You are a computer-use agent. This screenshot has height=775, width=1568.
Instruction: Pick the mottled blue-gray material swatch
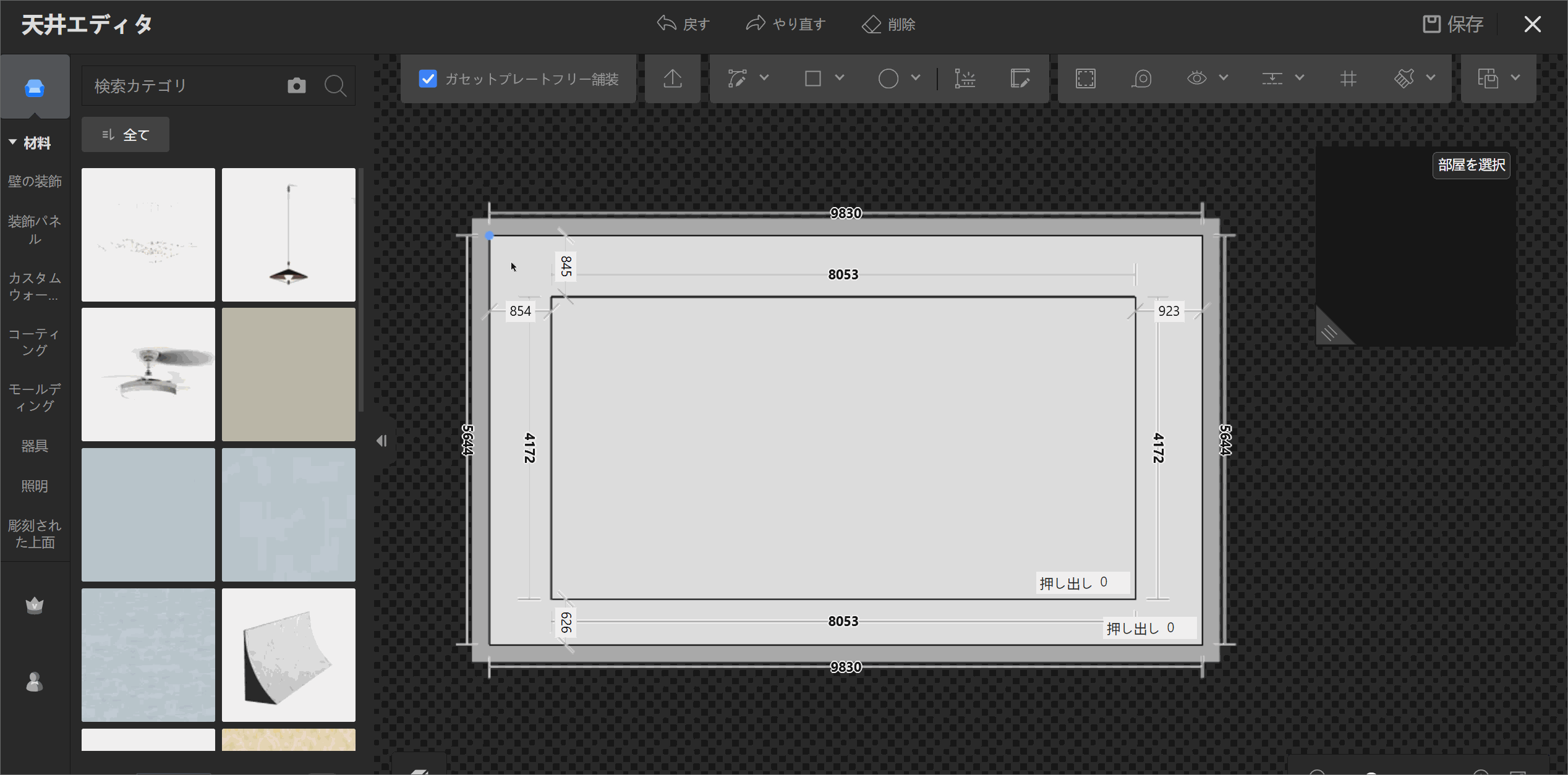(x=289, y=515)
